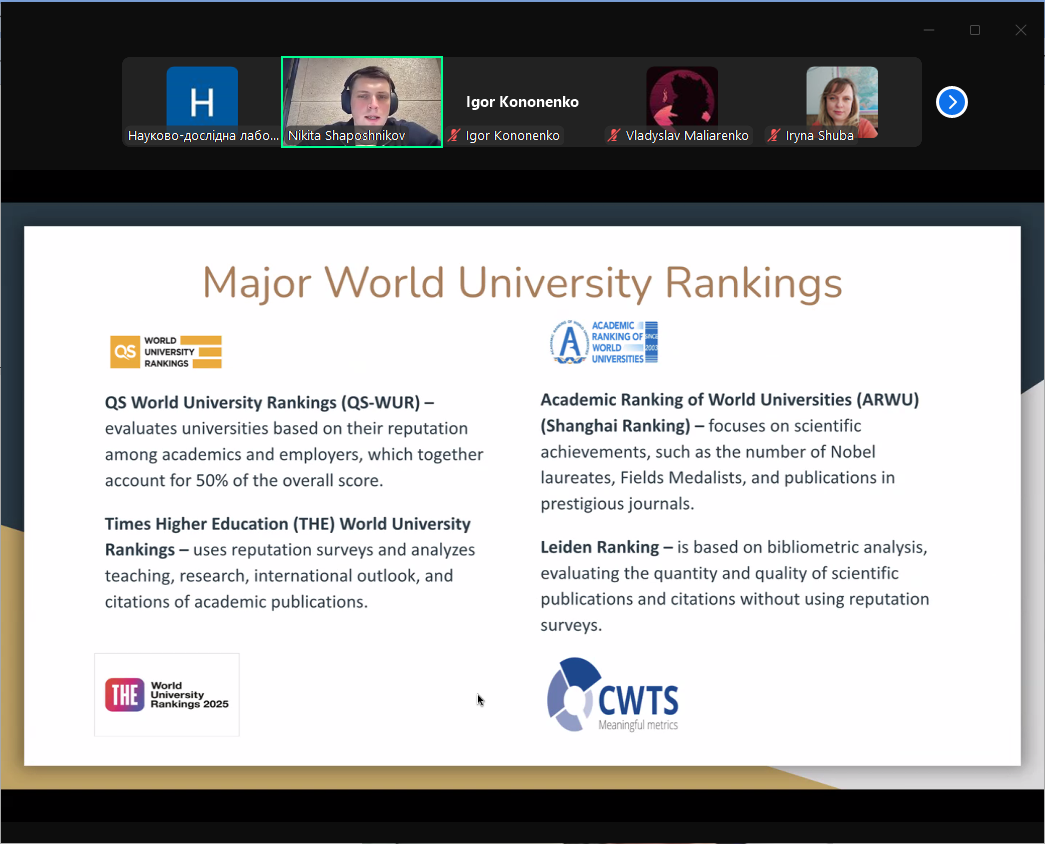Select the Nikita Shaposhnikov video tile

[x=362, y=102]
